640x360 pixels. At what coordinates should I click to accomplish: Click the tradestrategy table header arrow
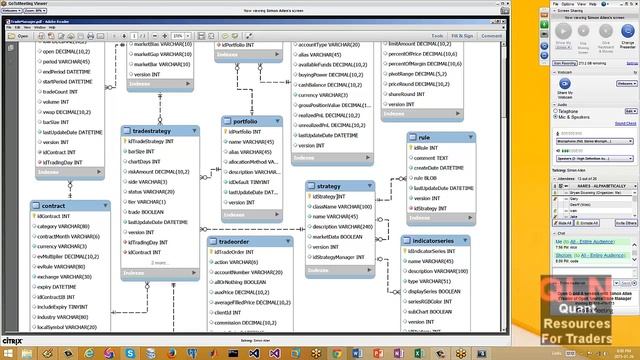(x=194, y=131)
